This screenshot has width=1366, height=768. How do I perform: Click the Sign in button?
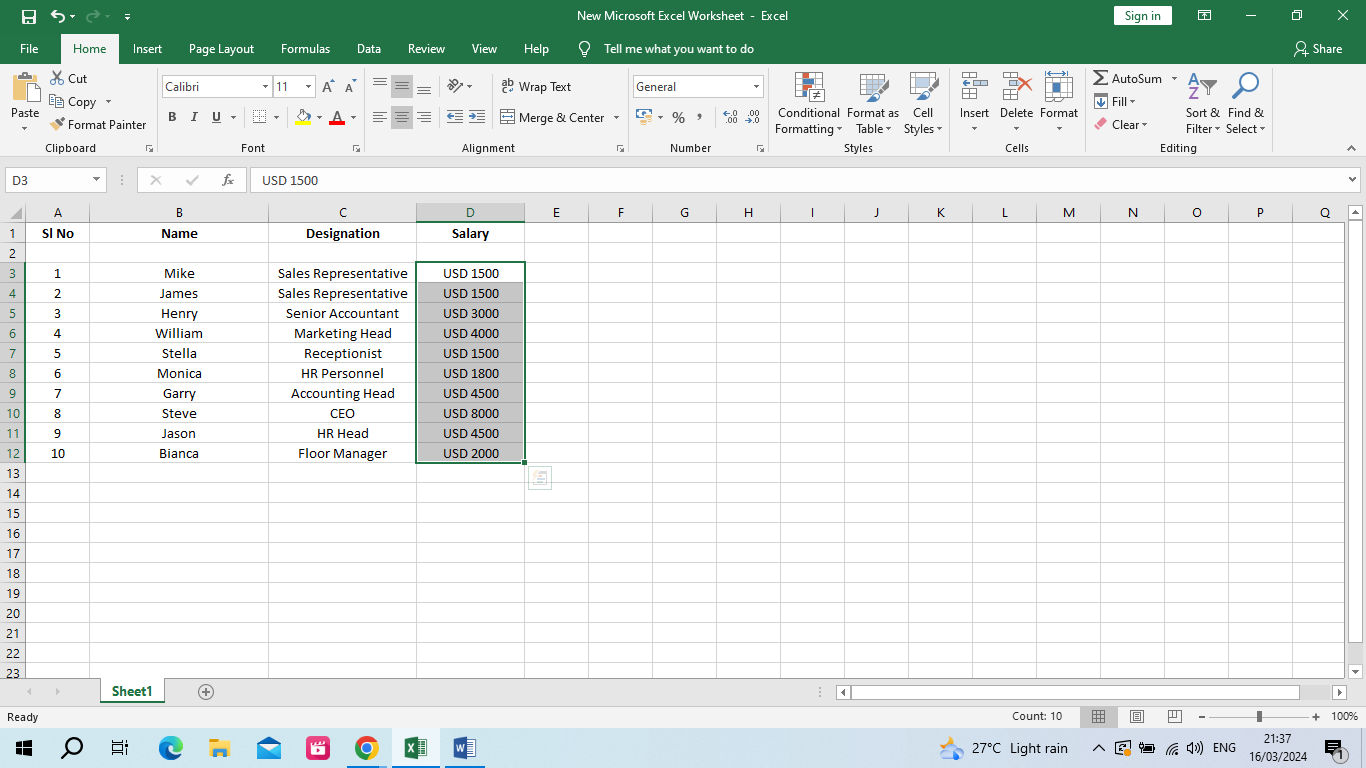pyautogui.click(x=1142, y=15)
